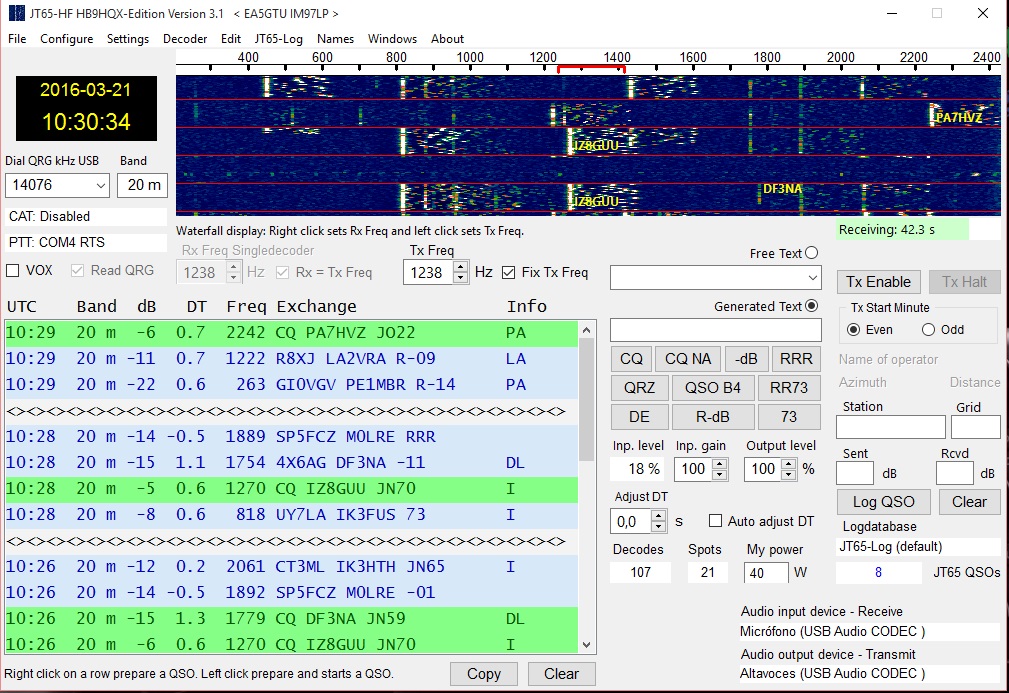
Task: Increase Output level with up arrow
Action: coord(790,464)
